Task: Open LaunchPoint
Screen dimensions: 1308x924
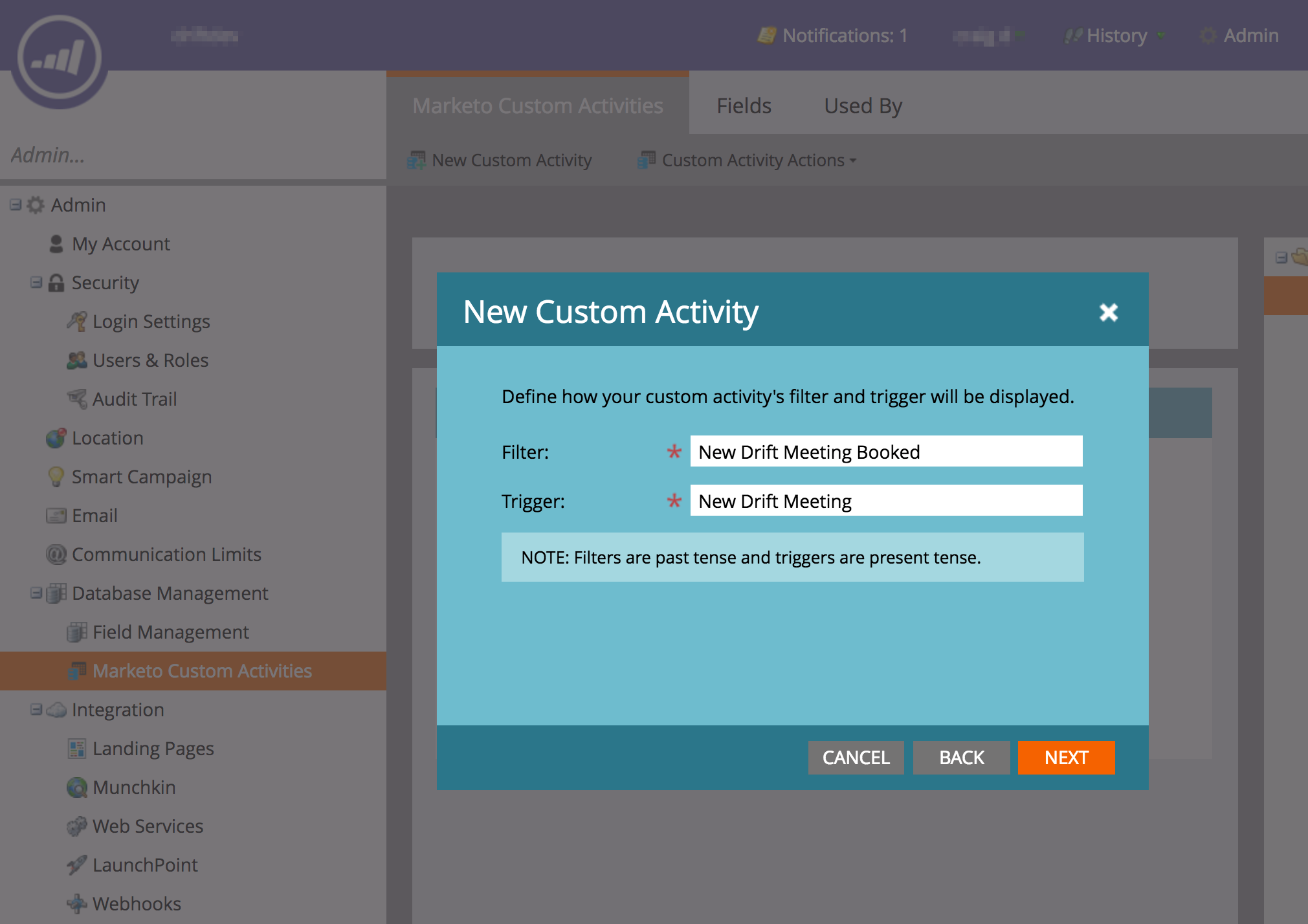Action: (146, 865)
